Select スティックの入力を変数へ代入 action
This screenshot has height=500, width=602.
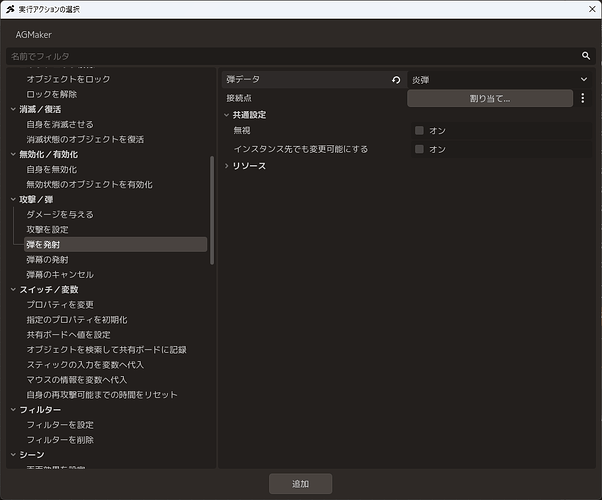[85, 365]
